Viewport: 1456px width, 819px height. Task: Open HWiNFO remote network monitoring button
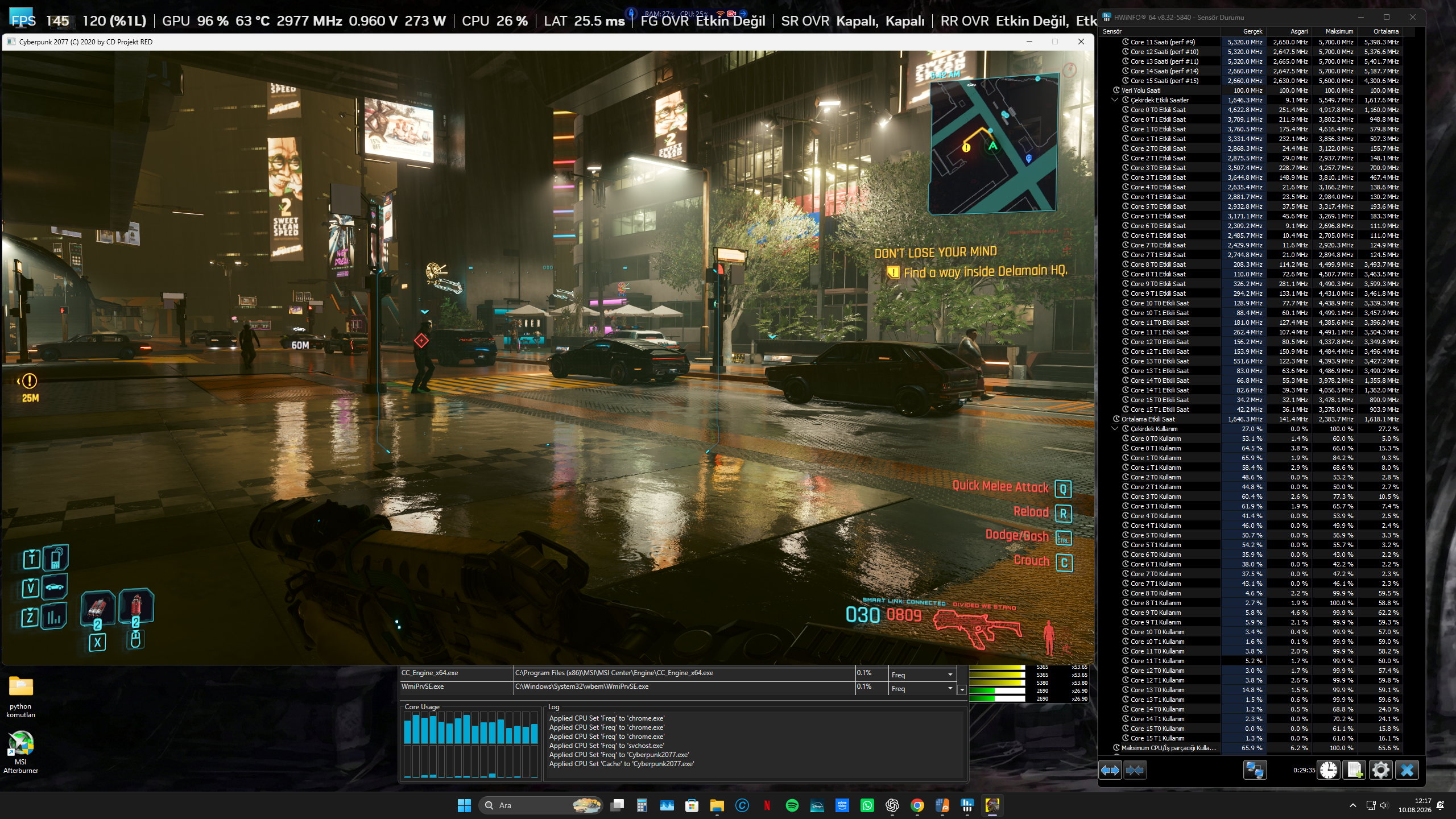pyautogui.click(x=1255, y=770)
